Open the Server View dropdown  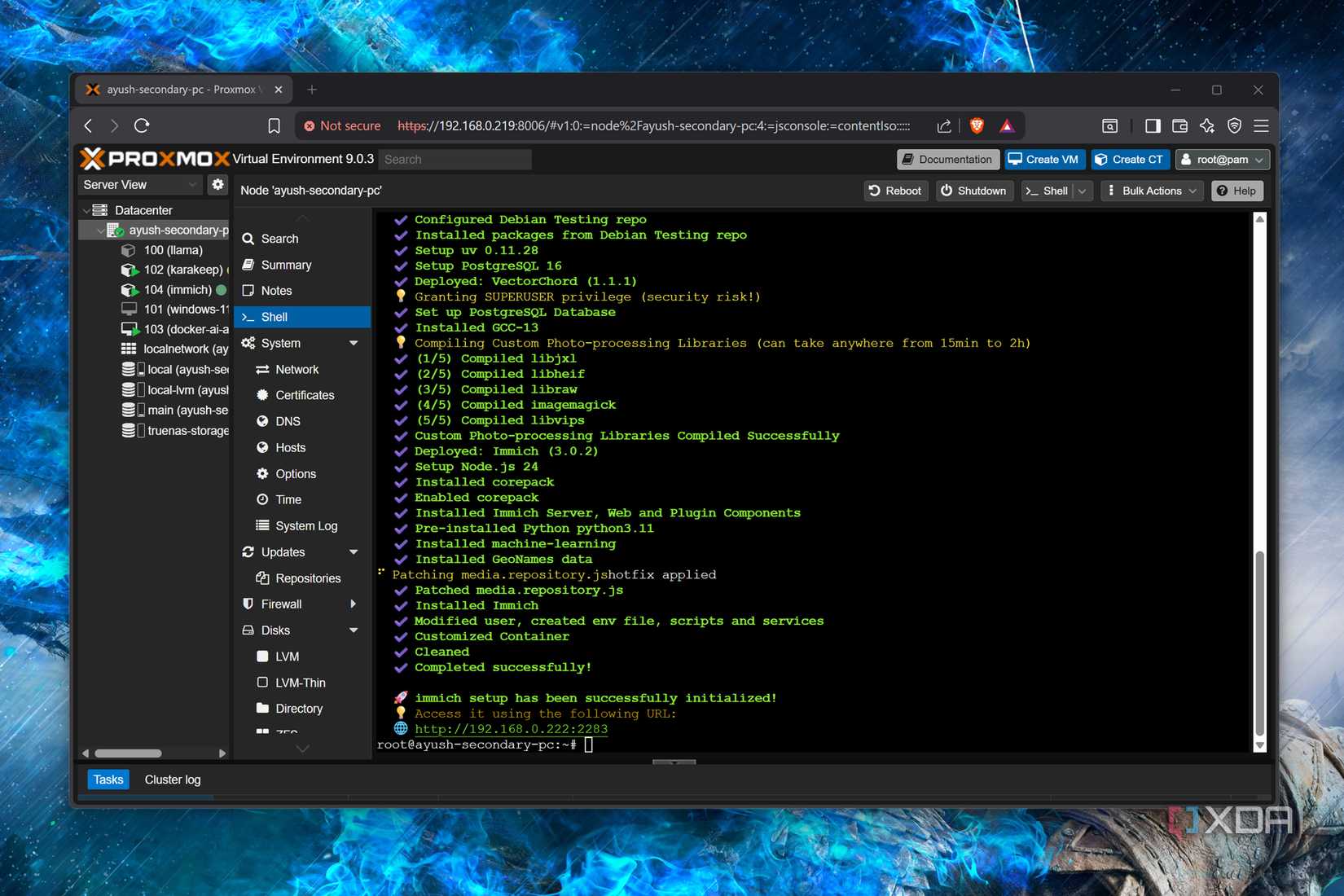pos(139,185)
